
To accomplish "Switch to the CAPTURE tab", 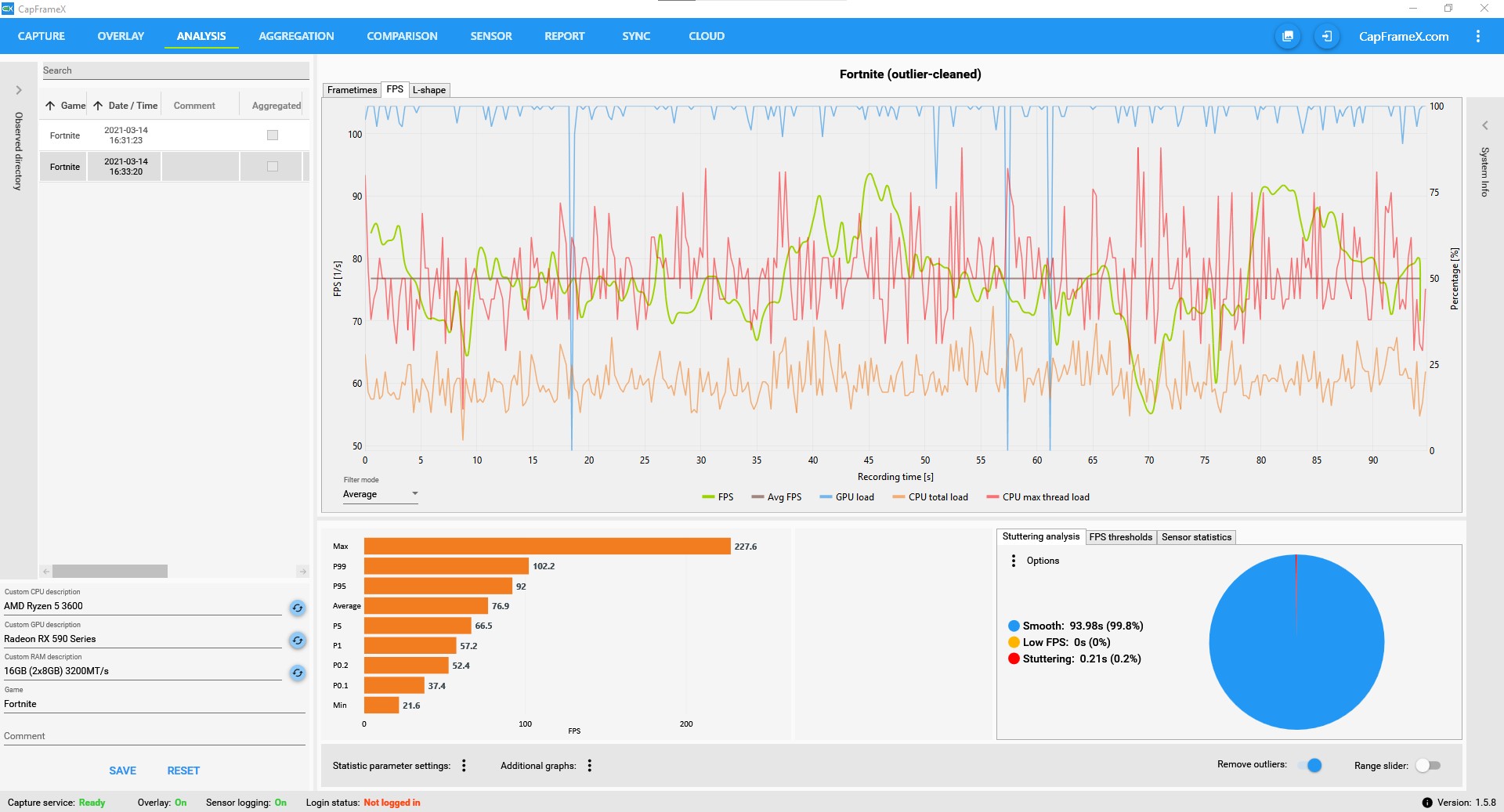I will 42,36.
